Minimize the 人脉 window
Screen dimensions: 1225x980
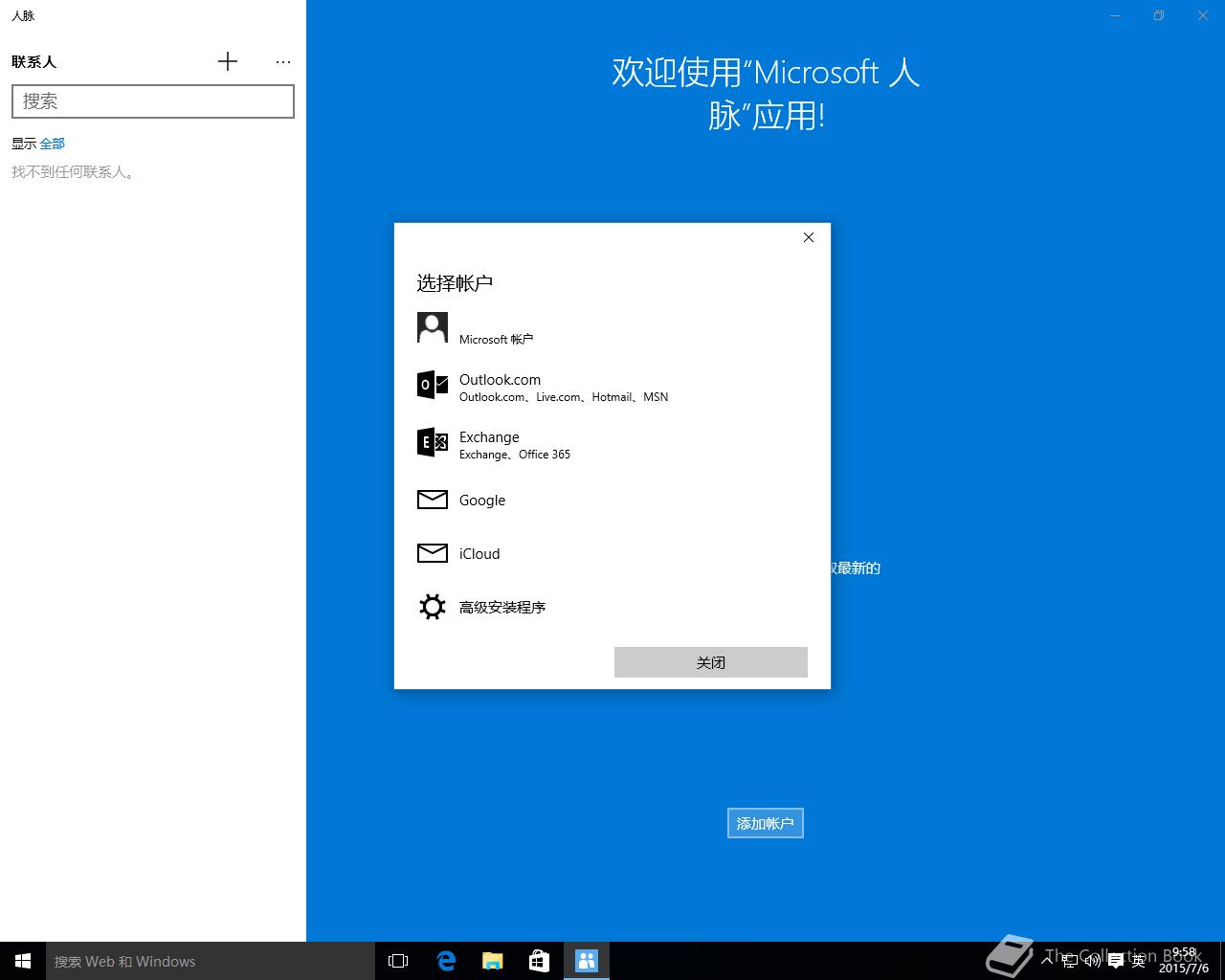click(x=1115, y=15)
